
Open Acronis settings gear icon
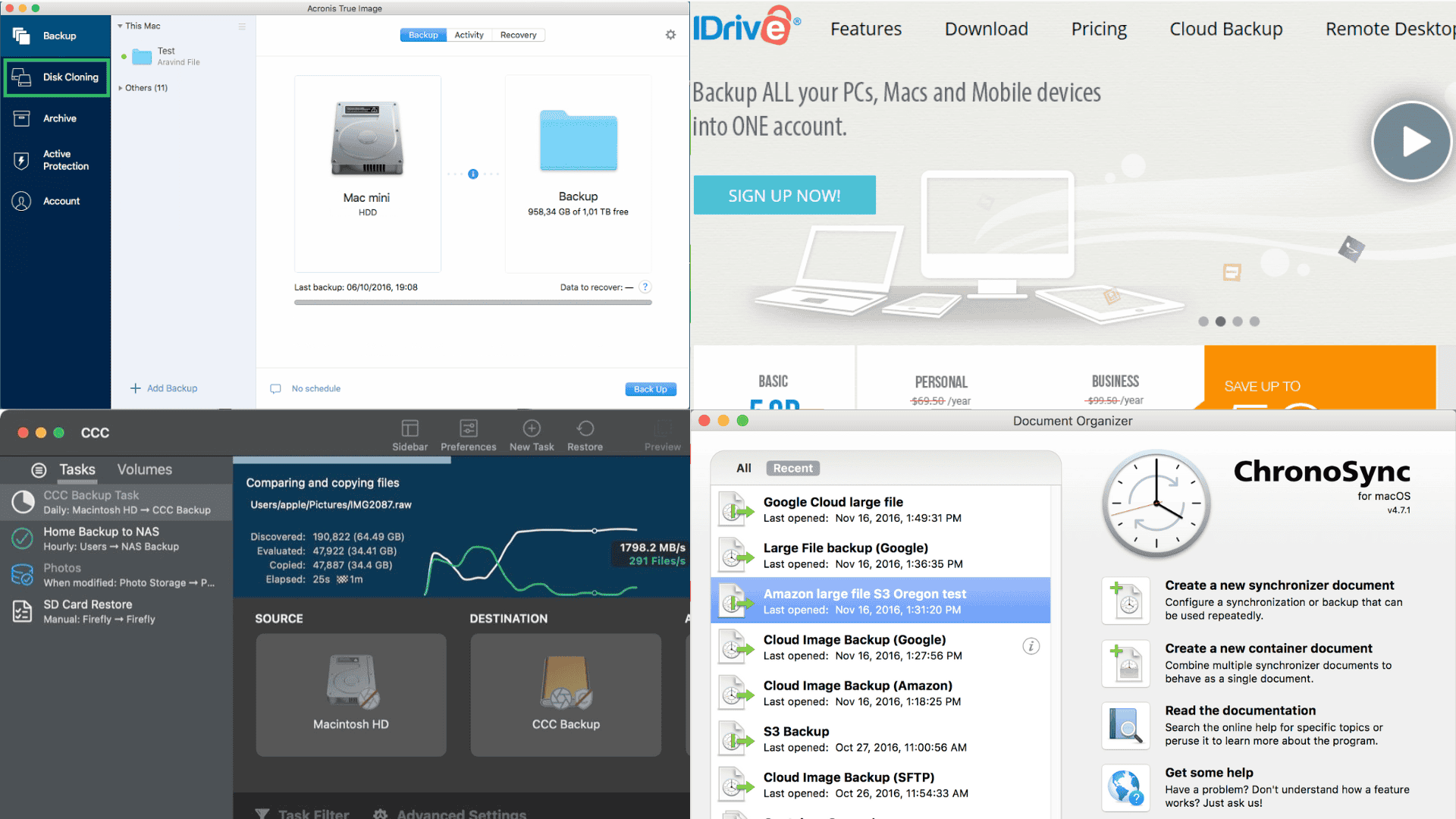[x=670, y=35]
